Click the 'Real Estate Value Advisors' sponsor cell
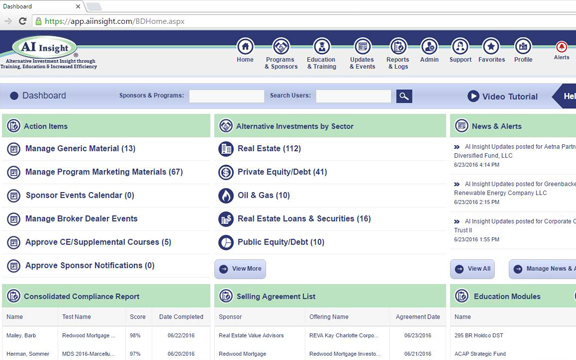 pyautogui.click(x=251, y=335)
